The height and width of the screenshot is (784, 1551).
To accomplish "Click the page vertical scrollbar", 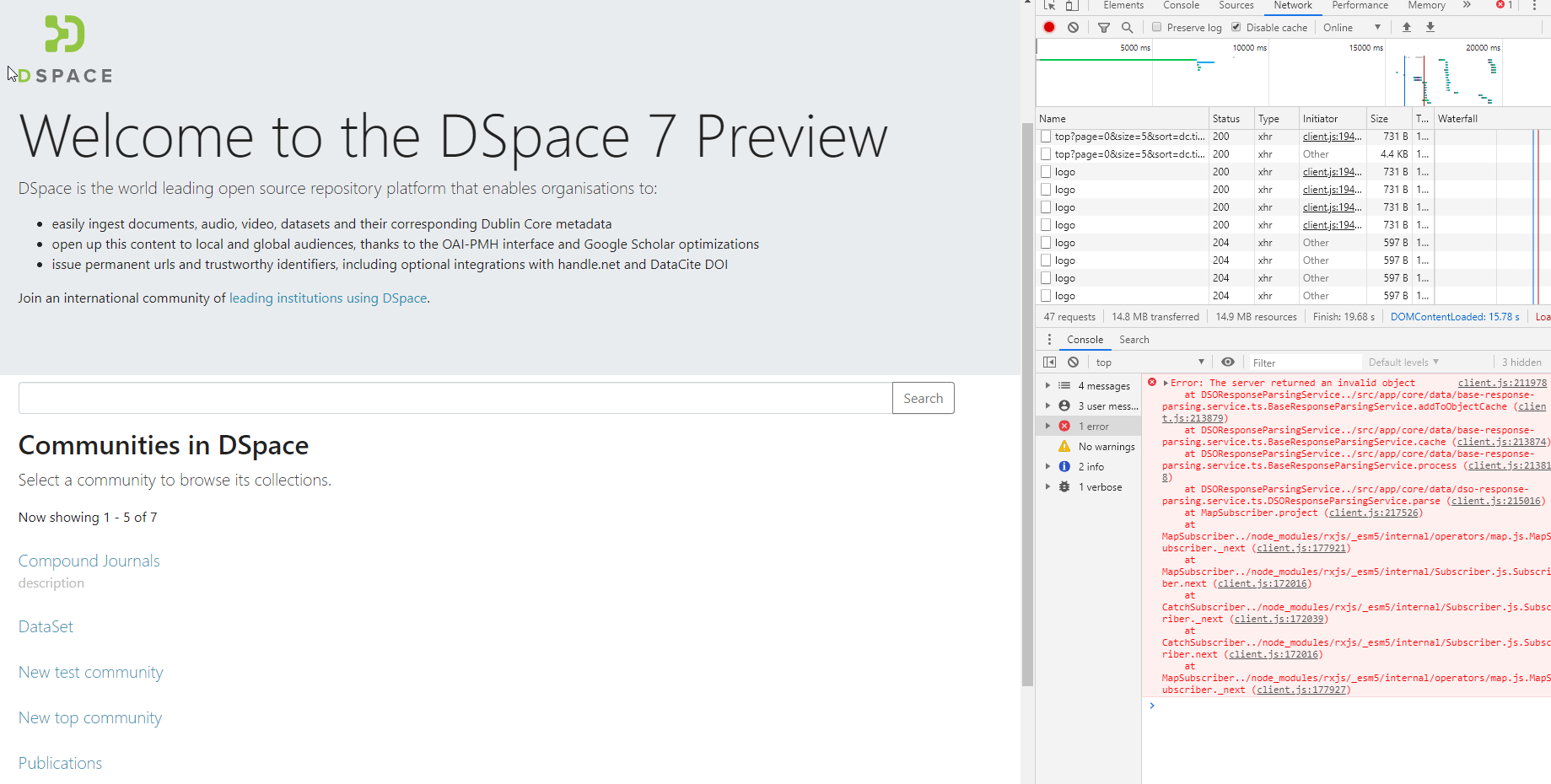I will click(x=1027, y=405).
